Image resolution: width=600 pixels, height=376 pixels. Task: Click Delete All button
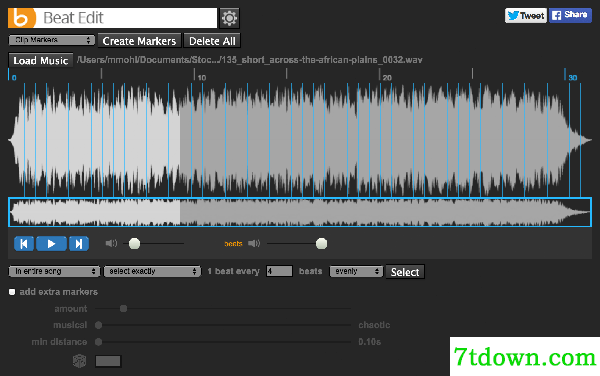tap(212, 41)
